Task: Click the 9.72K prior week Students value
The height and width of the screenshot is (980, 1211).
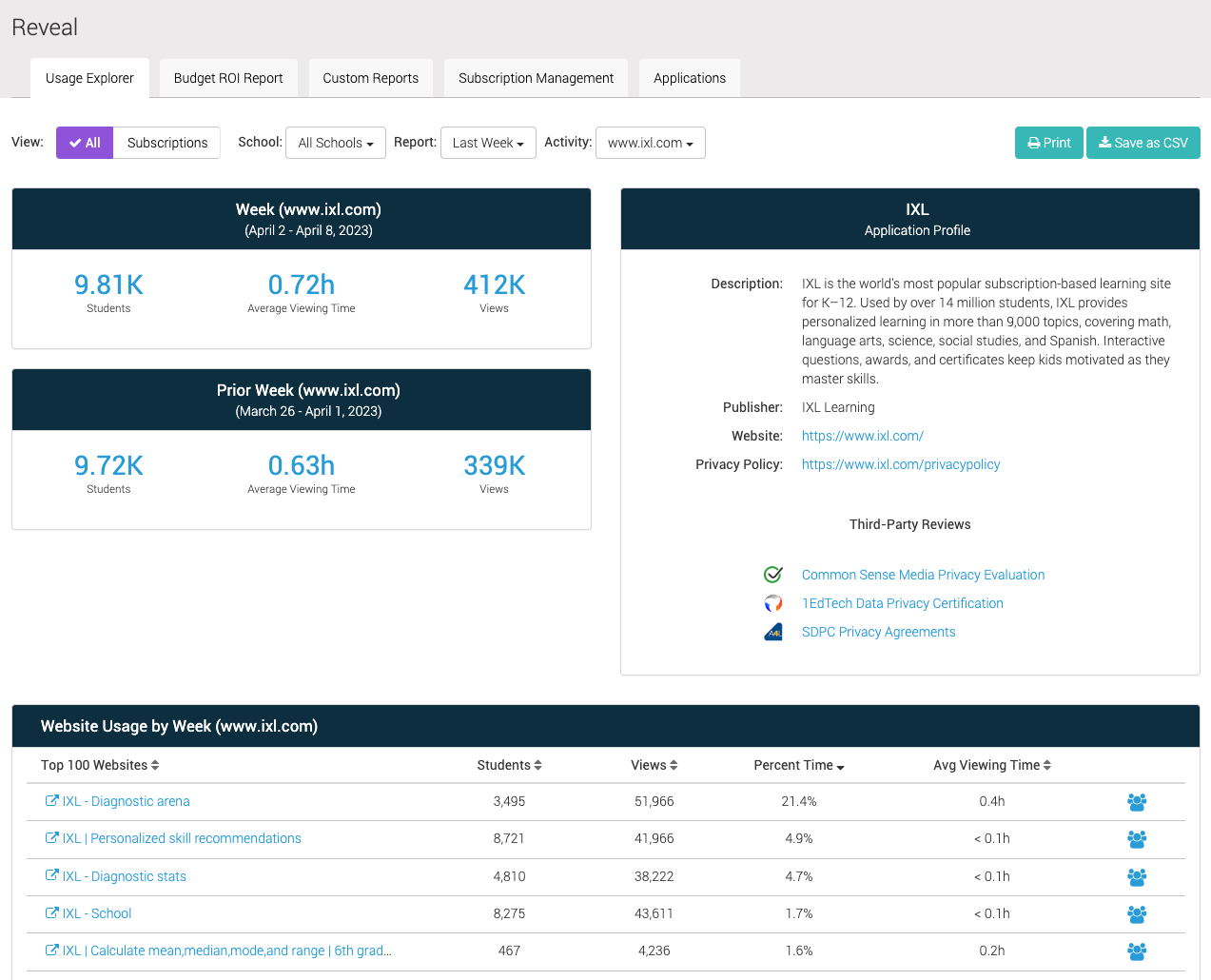Action: tap(108, 465)
